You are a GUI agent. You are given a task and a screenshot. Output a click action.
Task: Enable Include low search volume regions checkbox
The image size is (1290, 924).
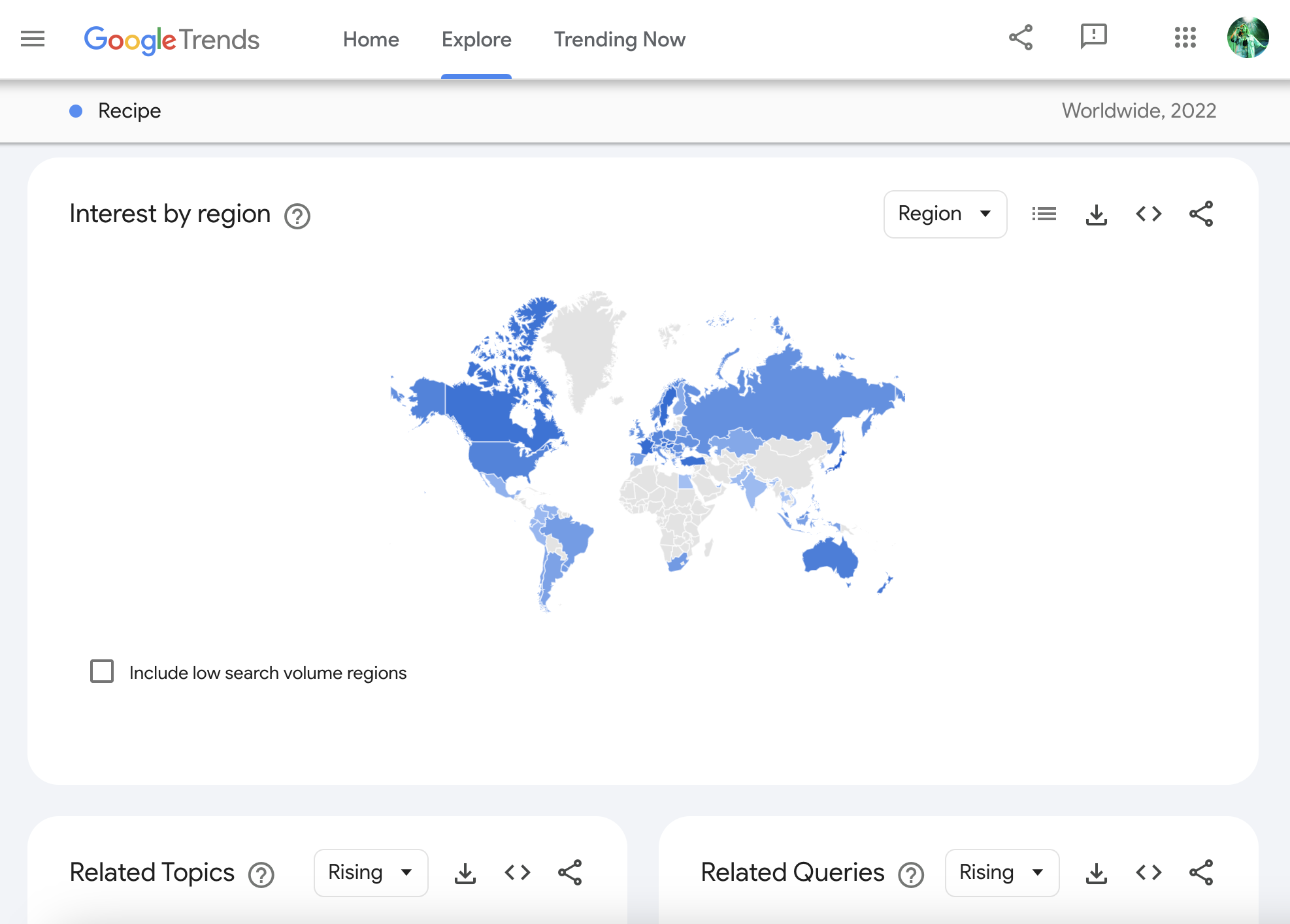tap(103, 671)
